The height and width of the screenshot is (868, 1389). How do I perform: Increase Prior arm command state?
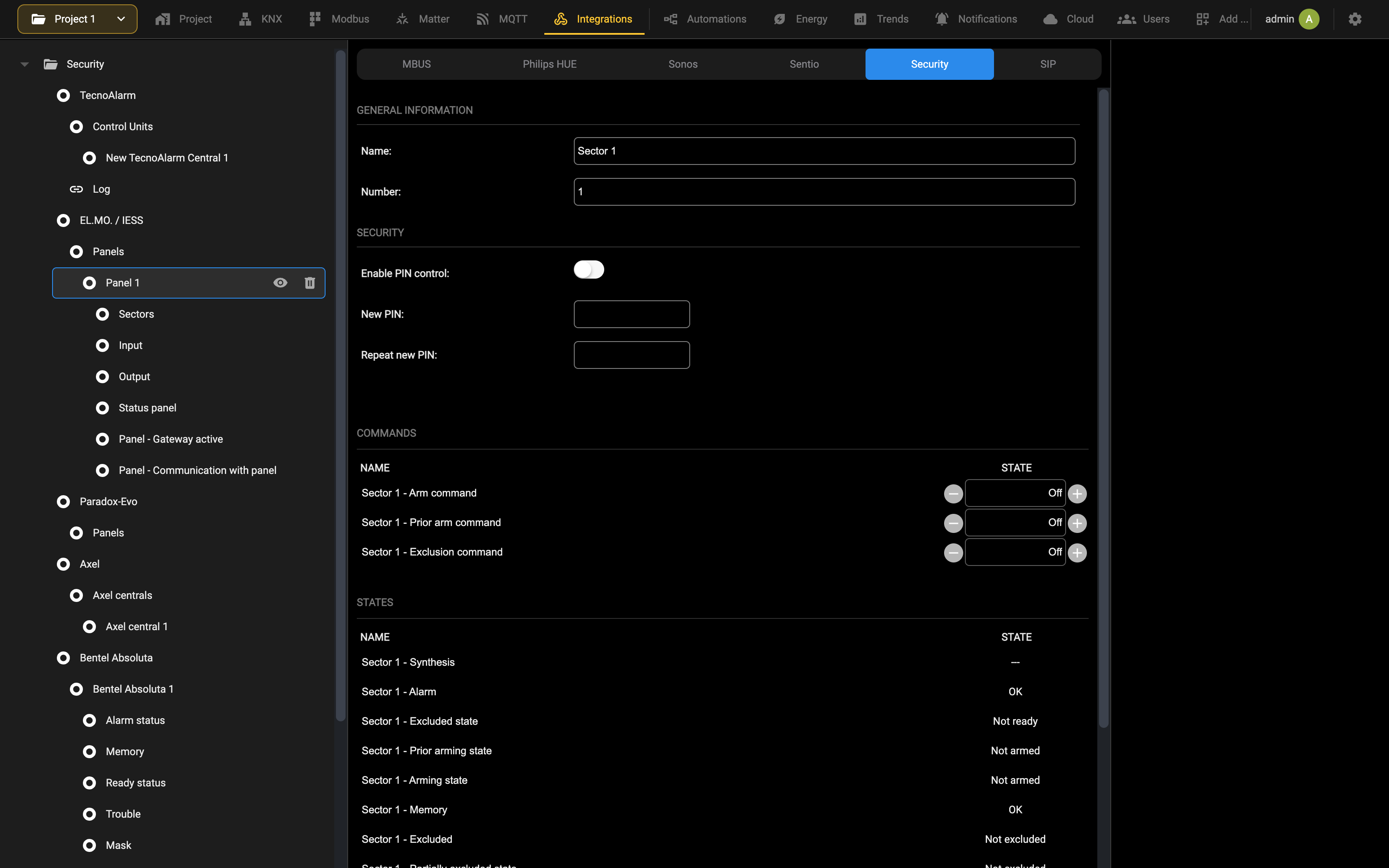(1077, 523)
